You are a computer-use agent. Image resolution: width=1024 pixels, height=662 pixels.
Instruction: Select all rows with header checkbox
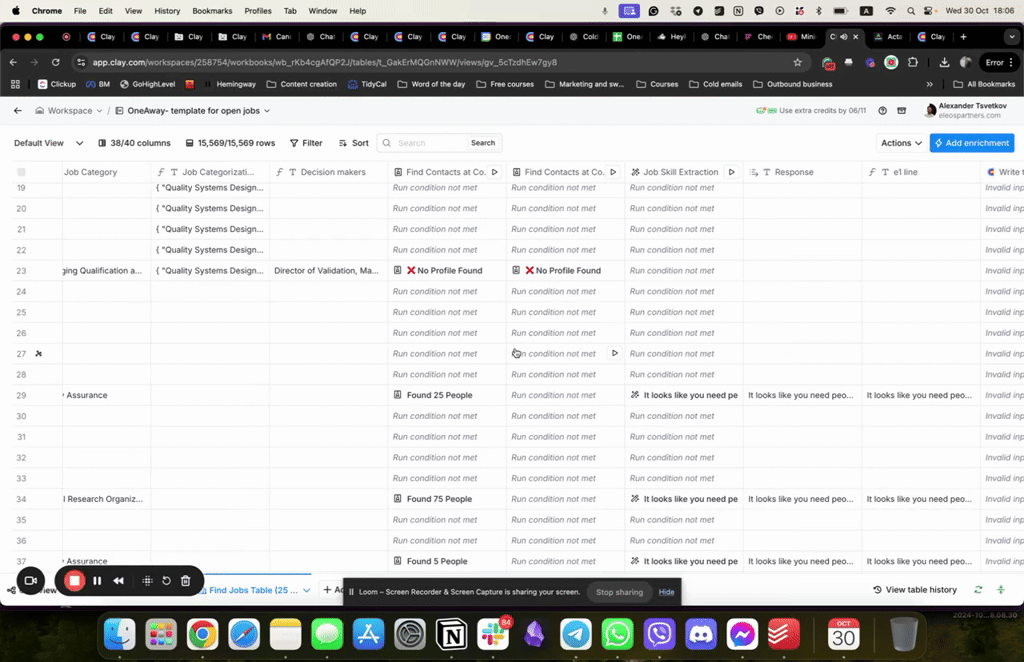pos(22,172)
